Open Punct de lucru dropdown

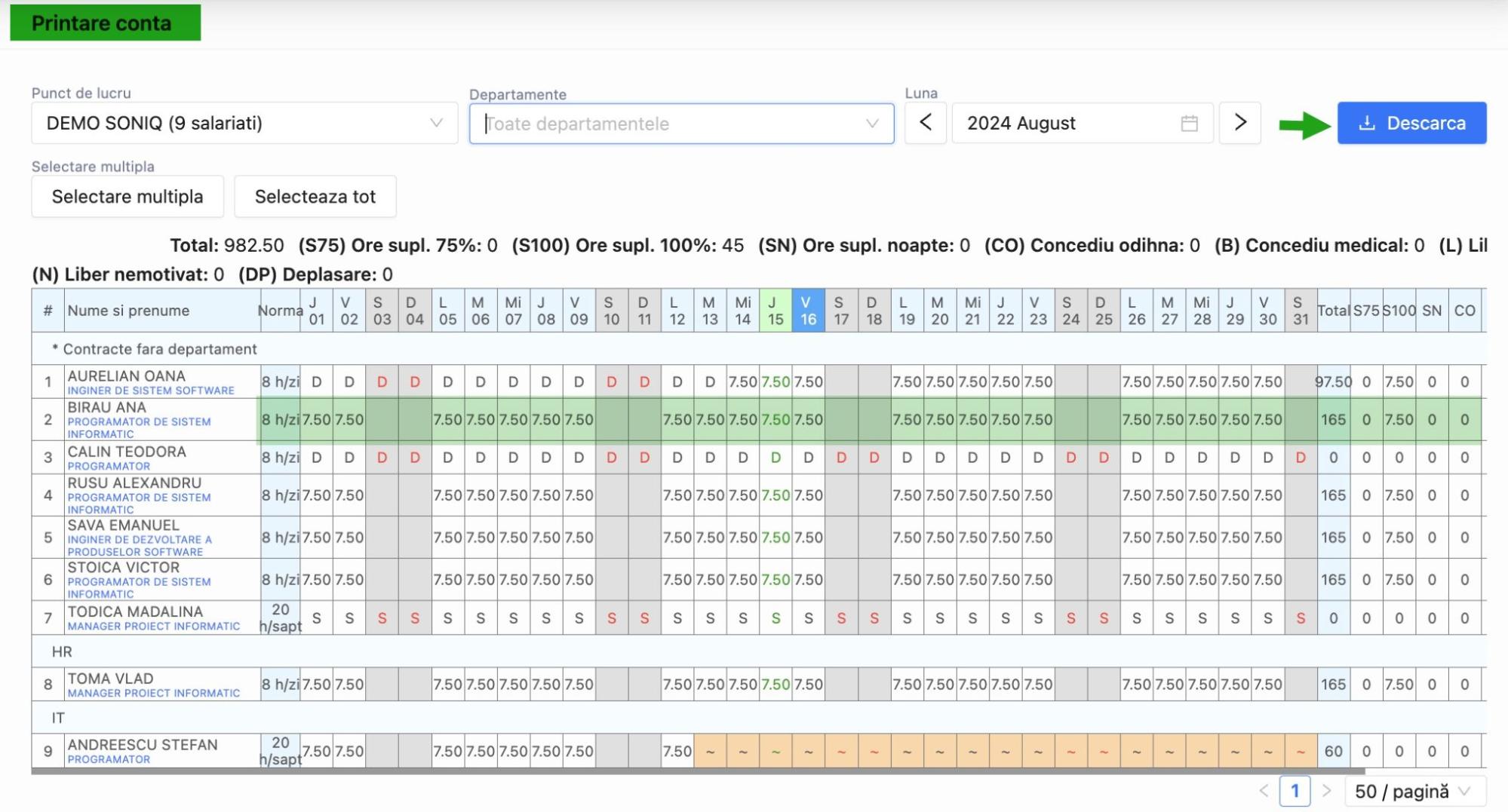[x=244, y=123]
